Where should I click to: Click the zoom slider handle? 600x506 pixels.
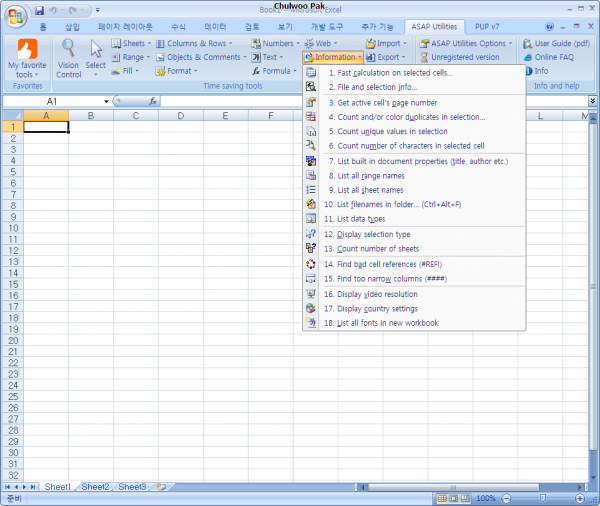coord(543,498)
